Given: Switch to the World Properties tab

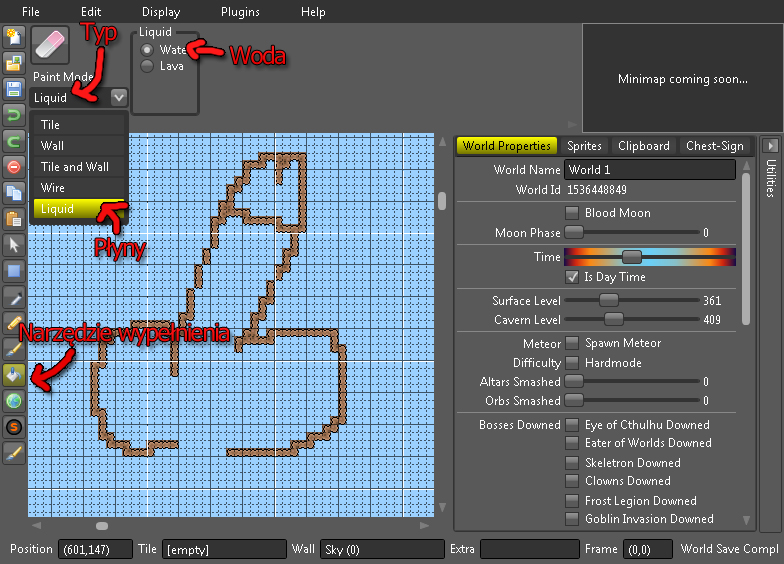Looking at the screenshot, I should (x=506, y=146).
